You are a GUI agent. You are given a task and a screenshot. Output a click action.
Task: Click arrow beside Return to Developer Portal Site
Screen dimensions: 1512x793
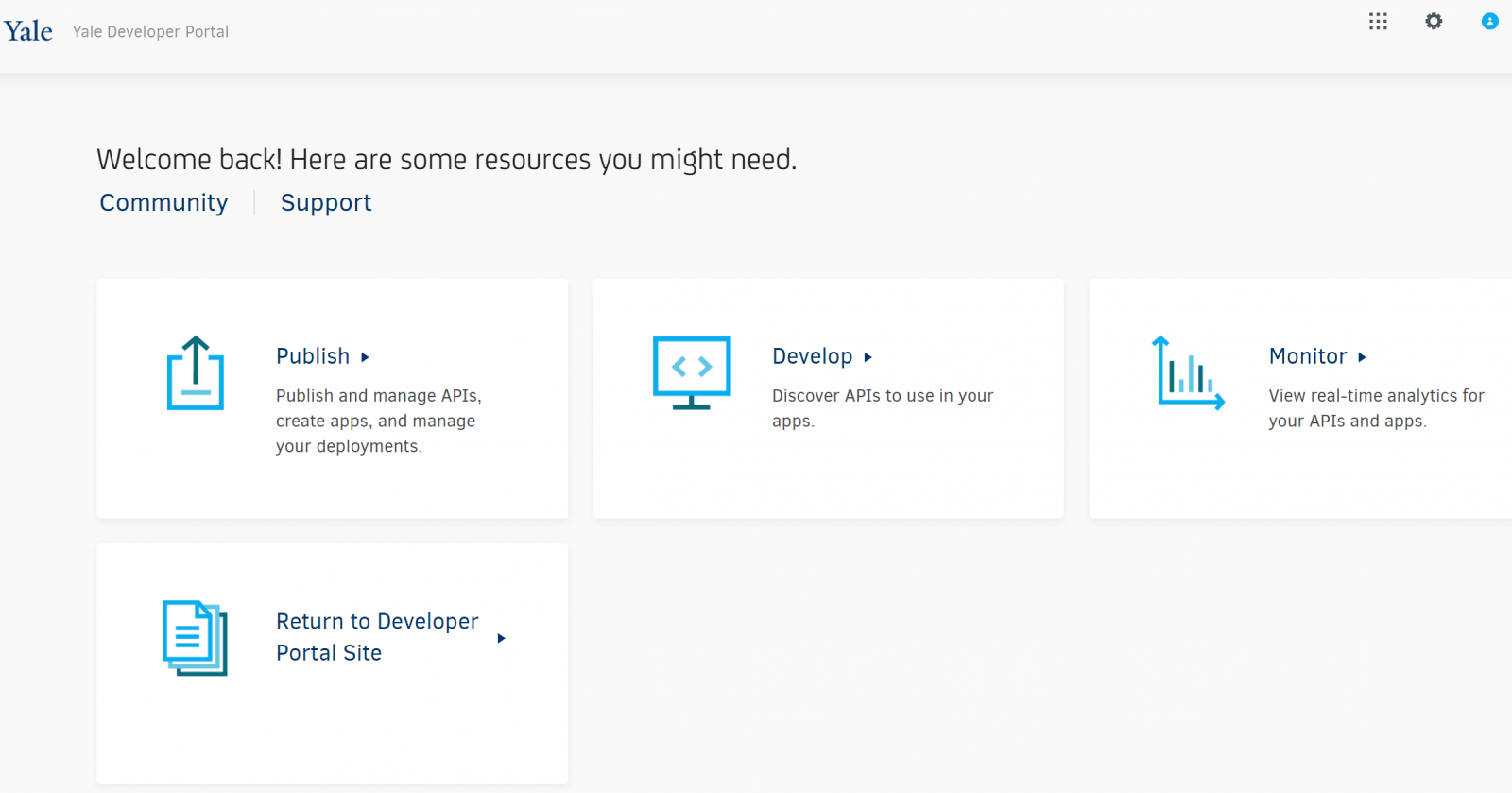[501, 639]
